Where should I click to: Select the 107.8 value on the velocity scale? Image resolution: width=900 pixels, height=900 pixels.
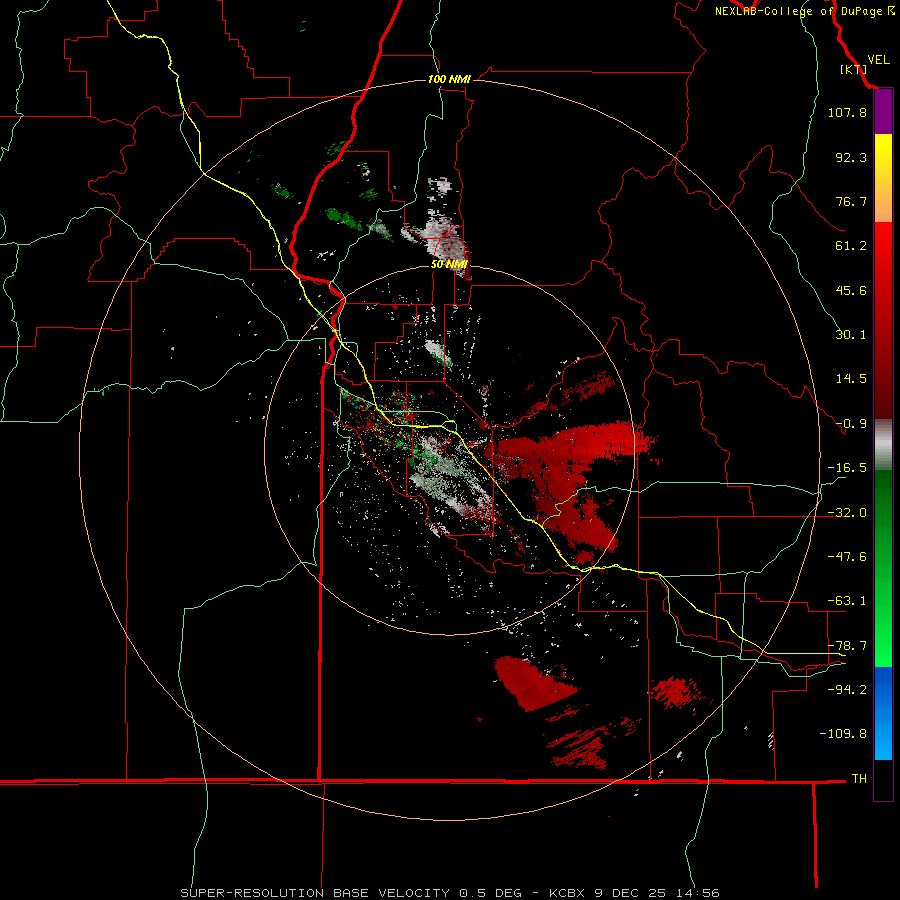tap(847, 112)
